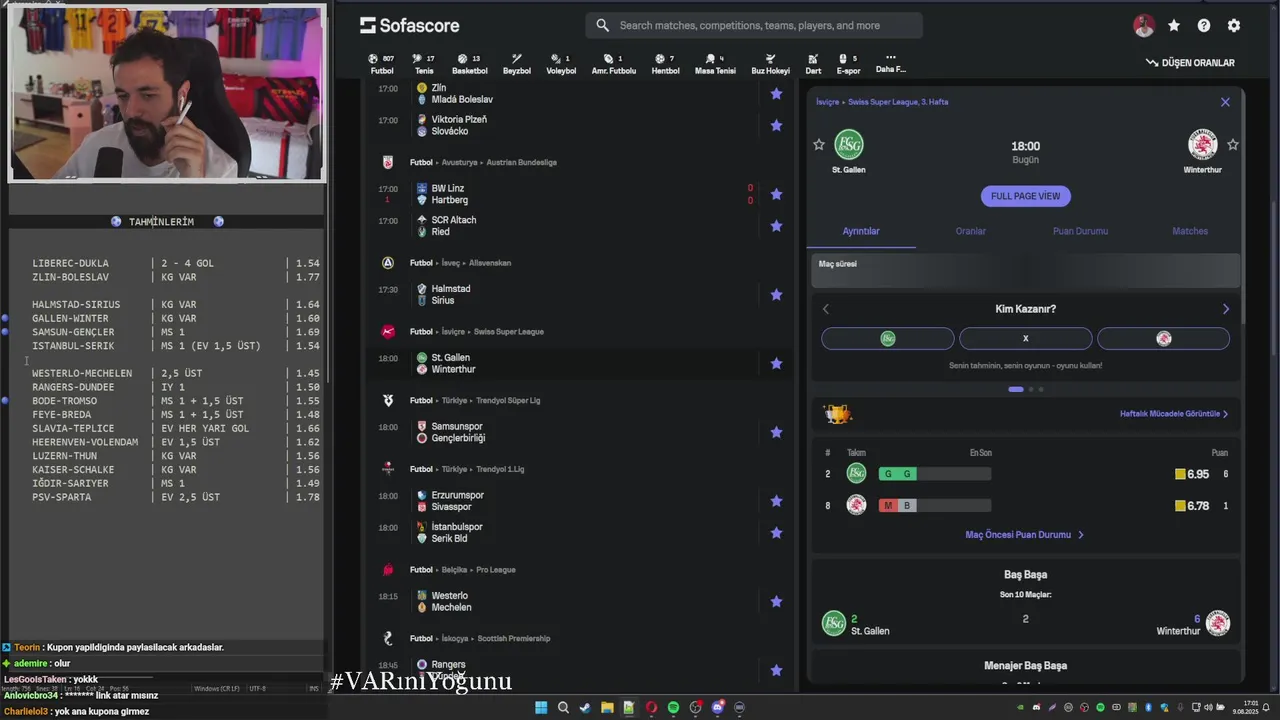This screenshot has height=720, width=1280.
Task: Vote for Winterthur in Kim Kazanır
Action: tap(1163, 339)
